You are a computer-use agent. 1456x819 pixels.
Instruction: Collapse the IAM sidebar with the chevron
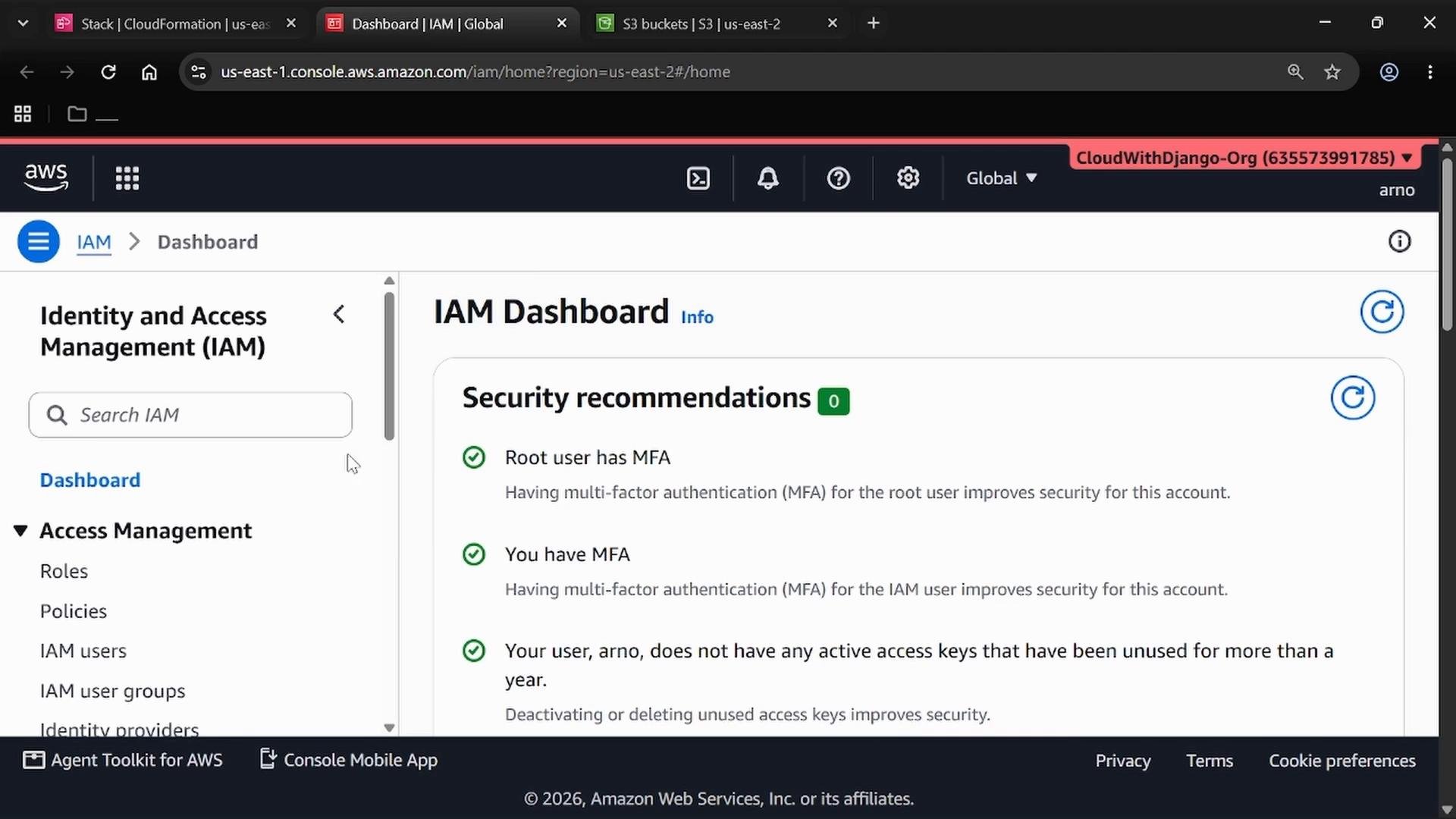(339, 314)
